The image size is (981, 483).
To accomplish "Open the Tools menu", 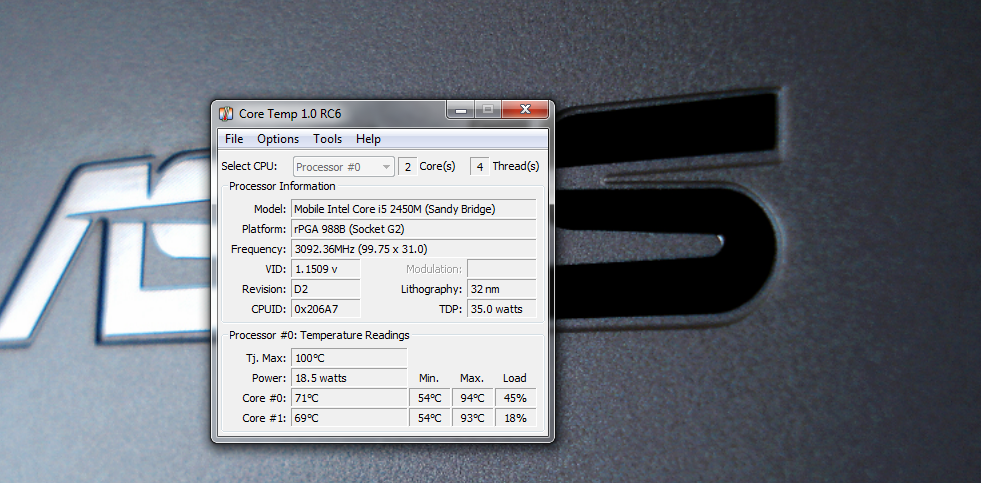I will pyautogui.click(x=327, y=139).
